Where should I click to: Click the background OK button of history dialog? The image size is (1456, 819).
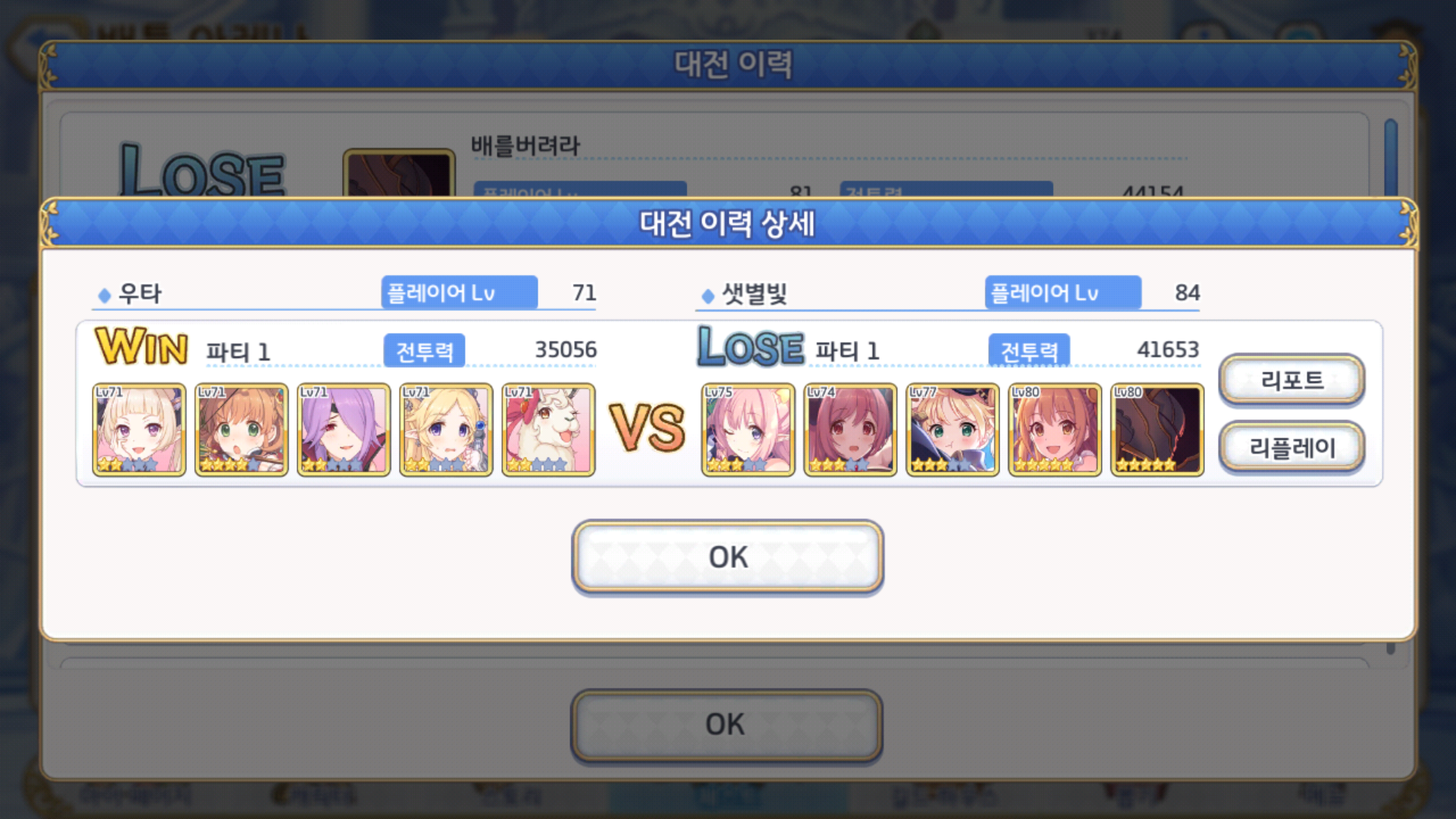726,724
